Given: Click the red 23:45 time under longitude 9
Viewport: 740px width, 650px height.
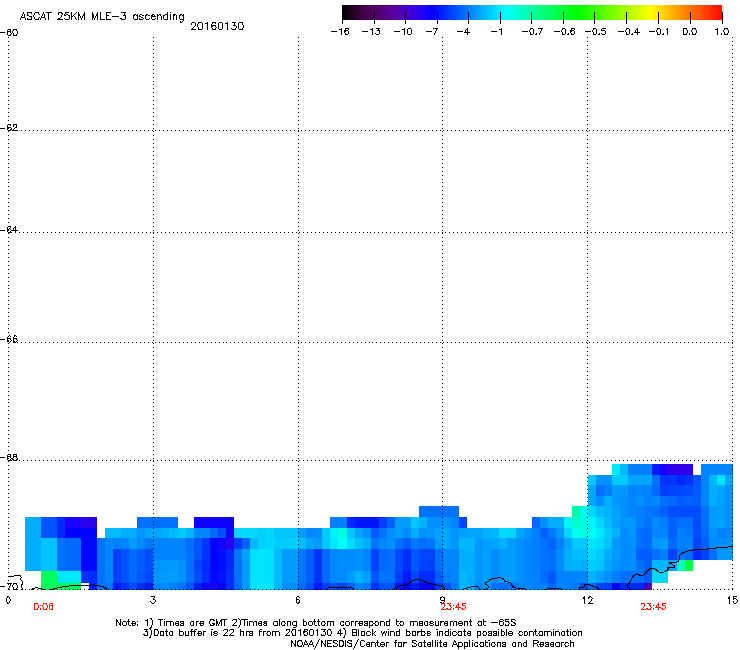Looking at the screenshot, I should click(x=454, y=607).
